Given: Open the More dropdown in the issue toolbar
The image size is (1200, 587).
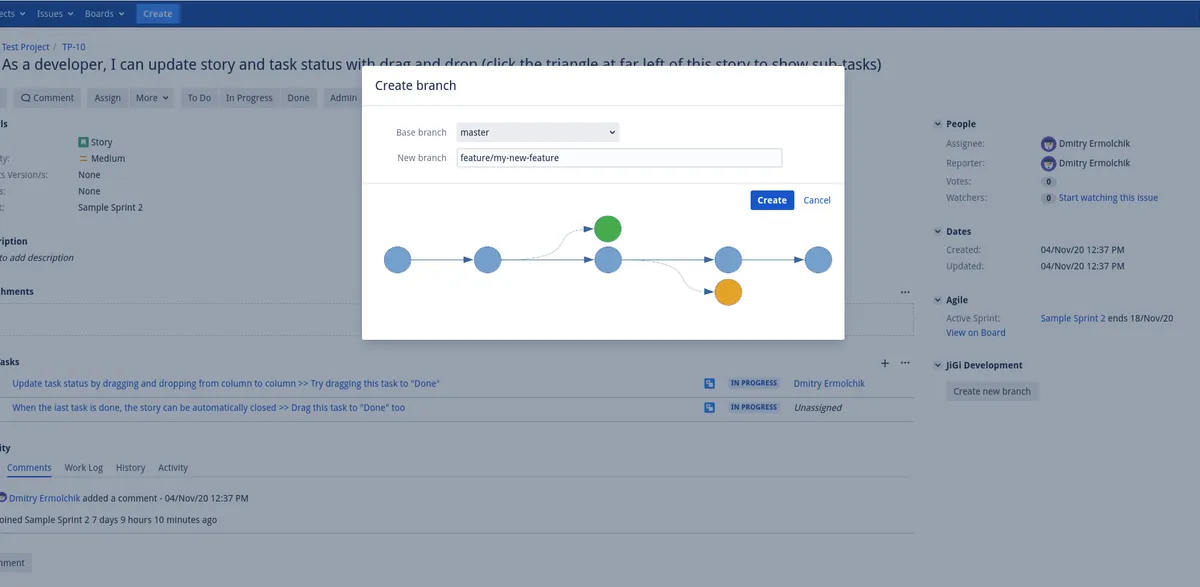Looking at the screenshot, I should pyautogui.click(x=153, y=98).
